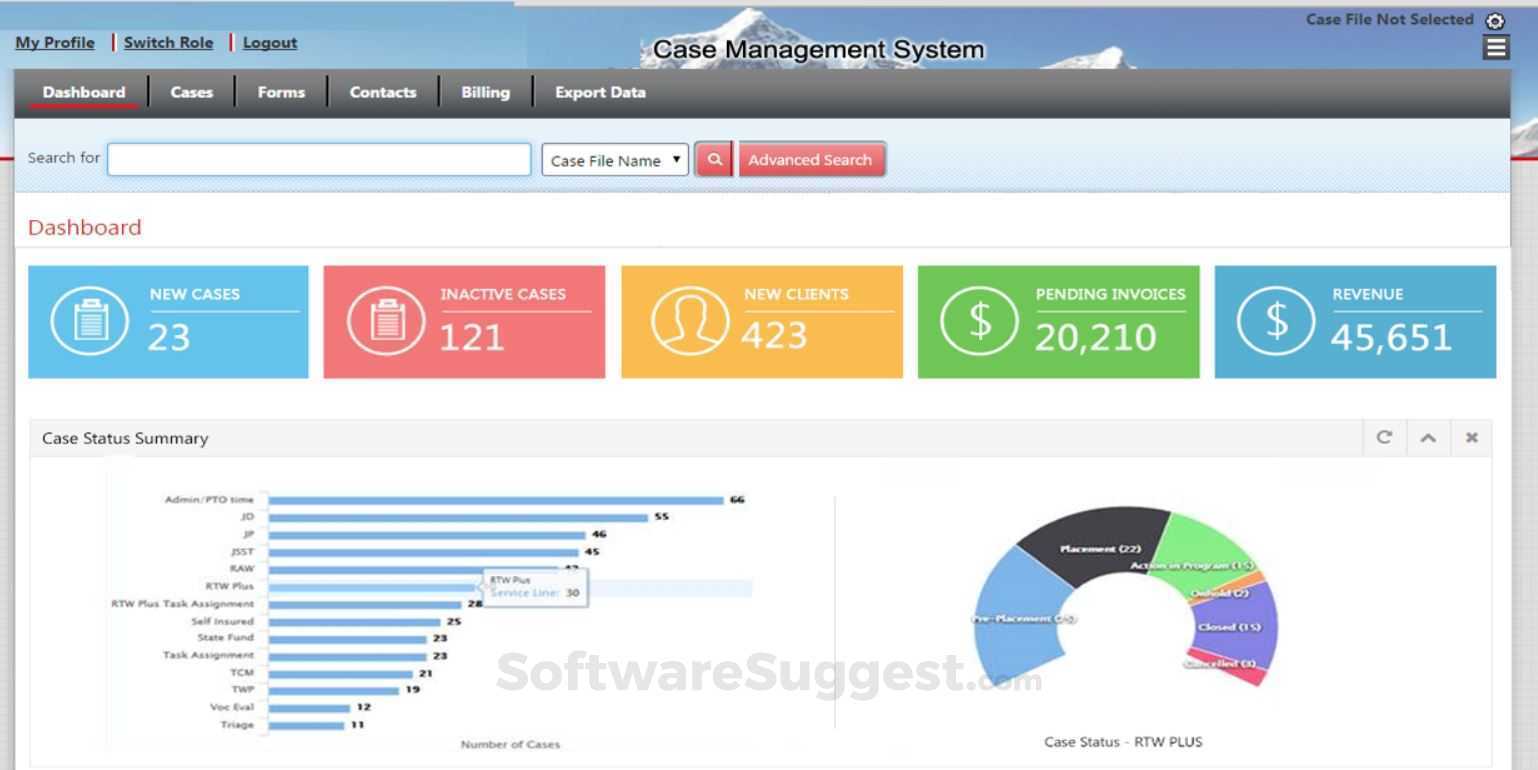Click the JSST bar showing 45
1538x770 pixels.
pyautogui.click(x=424, y=552)
